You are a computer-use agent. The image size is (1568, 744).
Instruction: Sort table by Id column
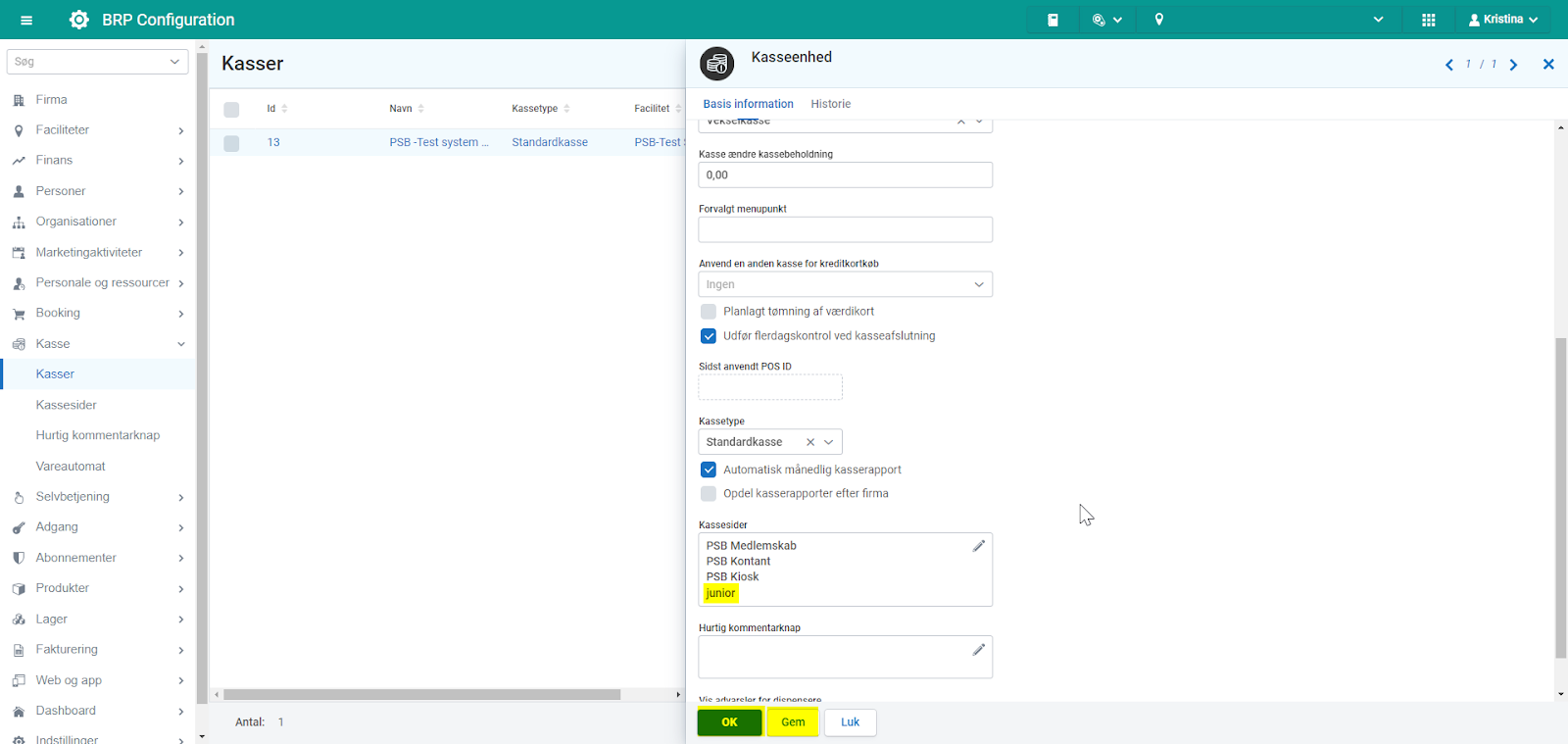[277, 109]
